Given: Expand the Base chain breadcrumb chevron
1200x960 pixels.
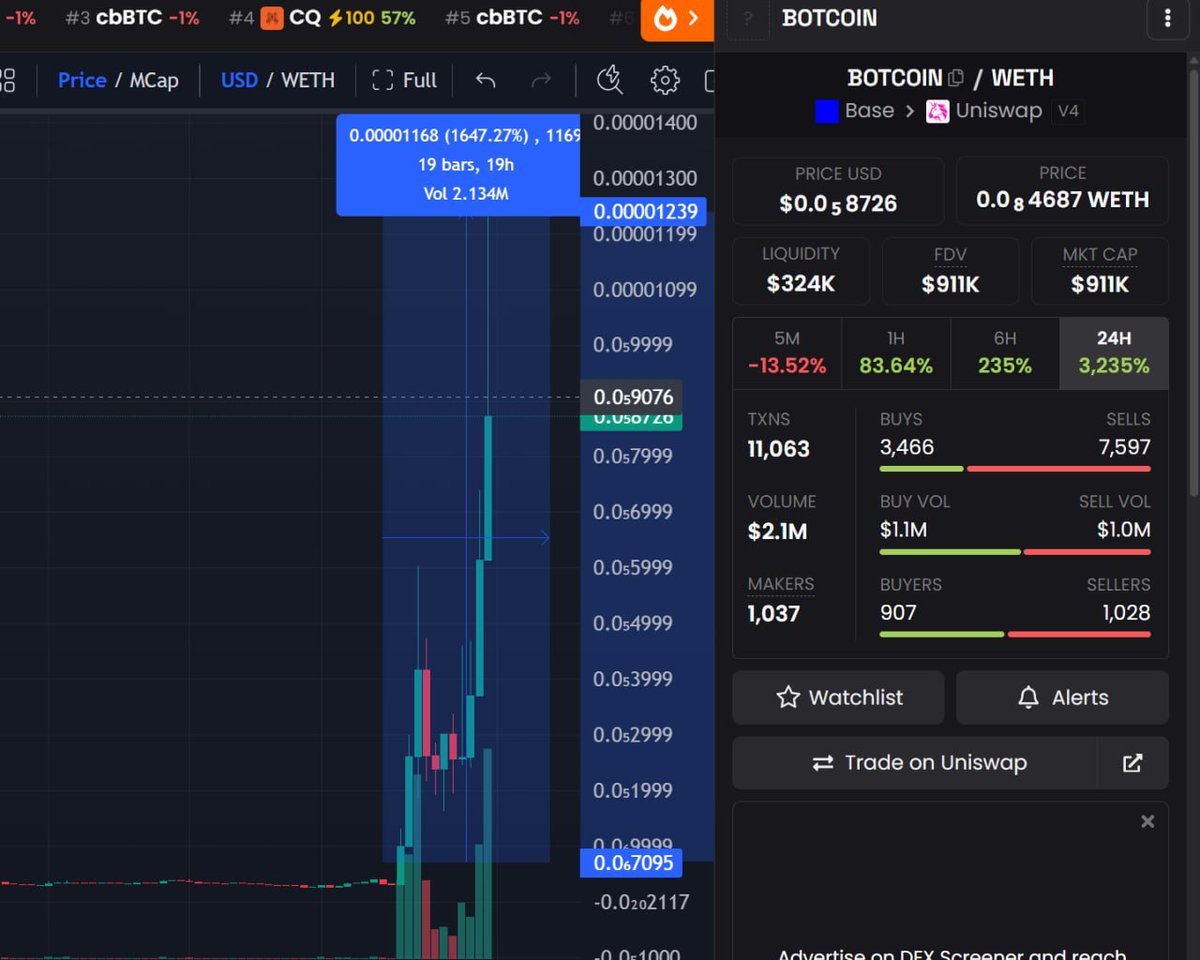Looking at the screenshot, I should [911, 111].
